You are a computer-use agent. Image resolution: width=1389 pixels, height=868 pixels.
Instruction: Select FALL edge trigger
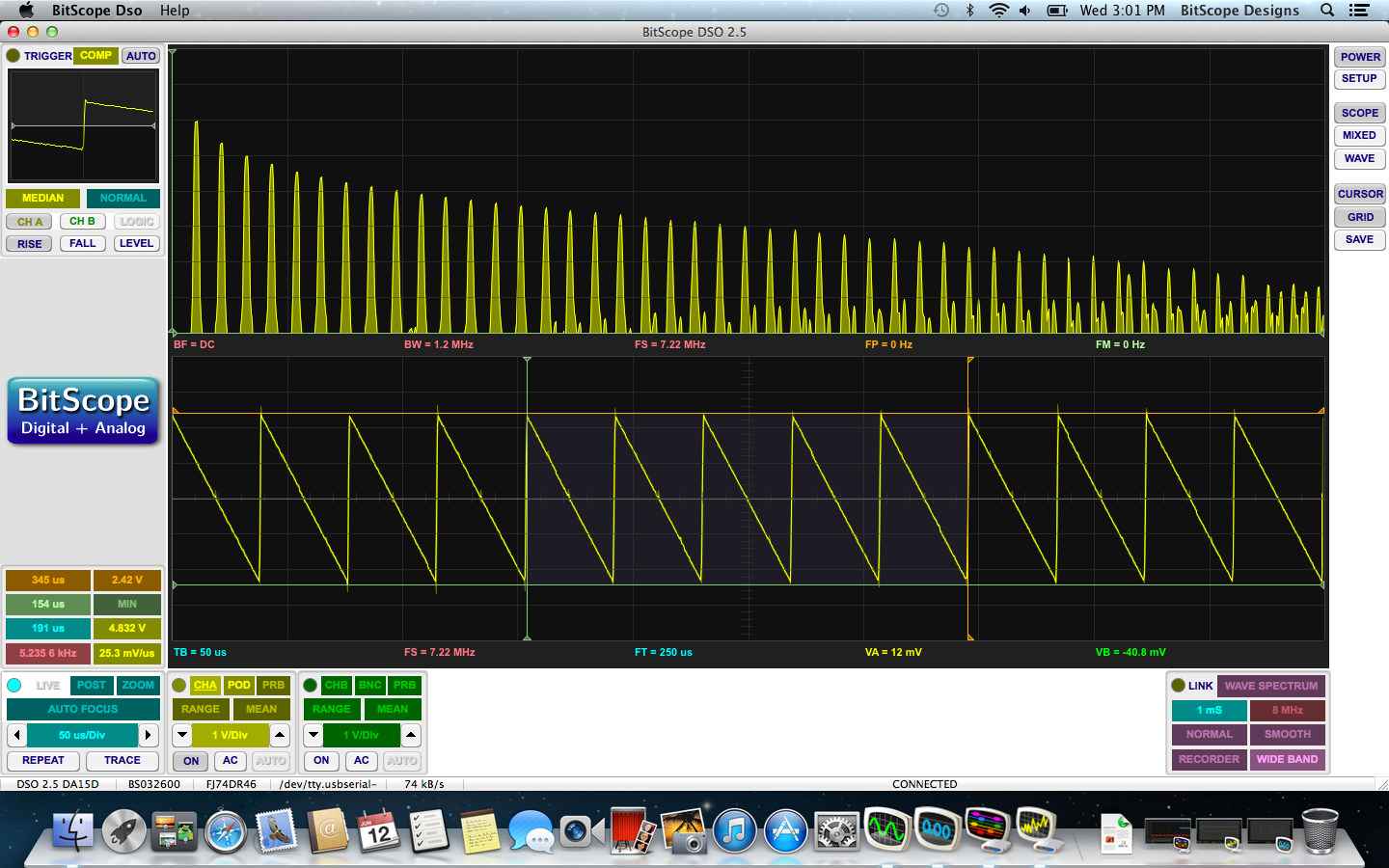[x=83, y=244]
